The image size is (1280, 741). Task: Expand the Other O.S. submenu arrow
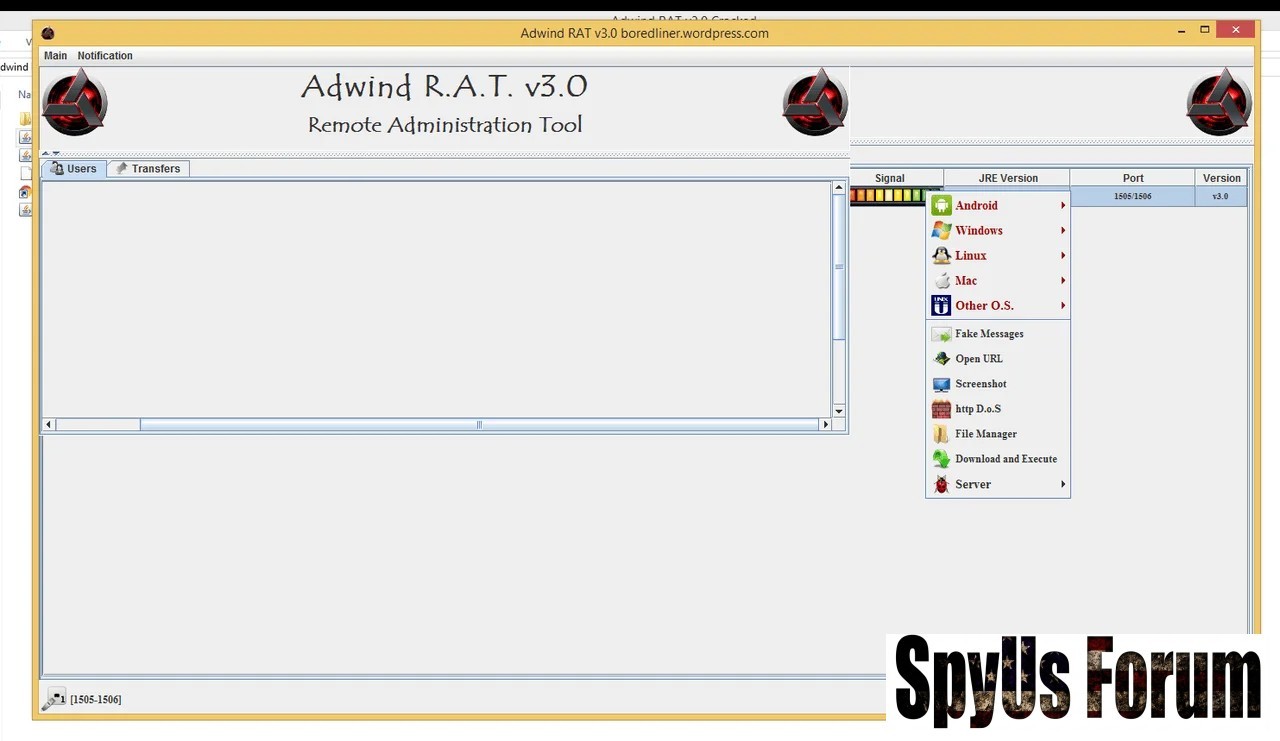tap(1063, 306)
